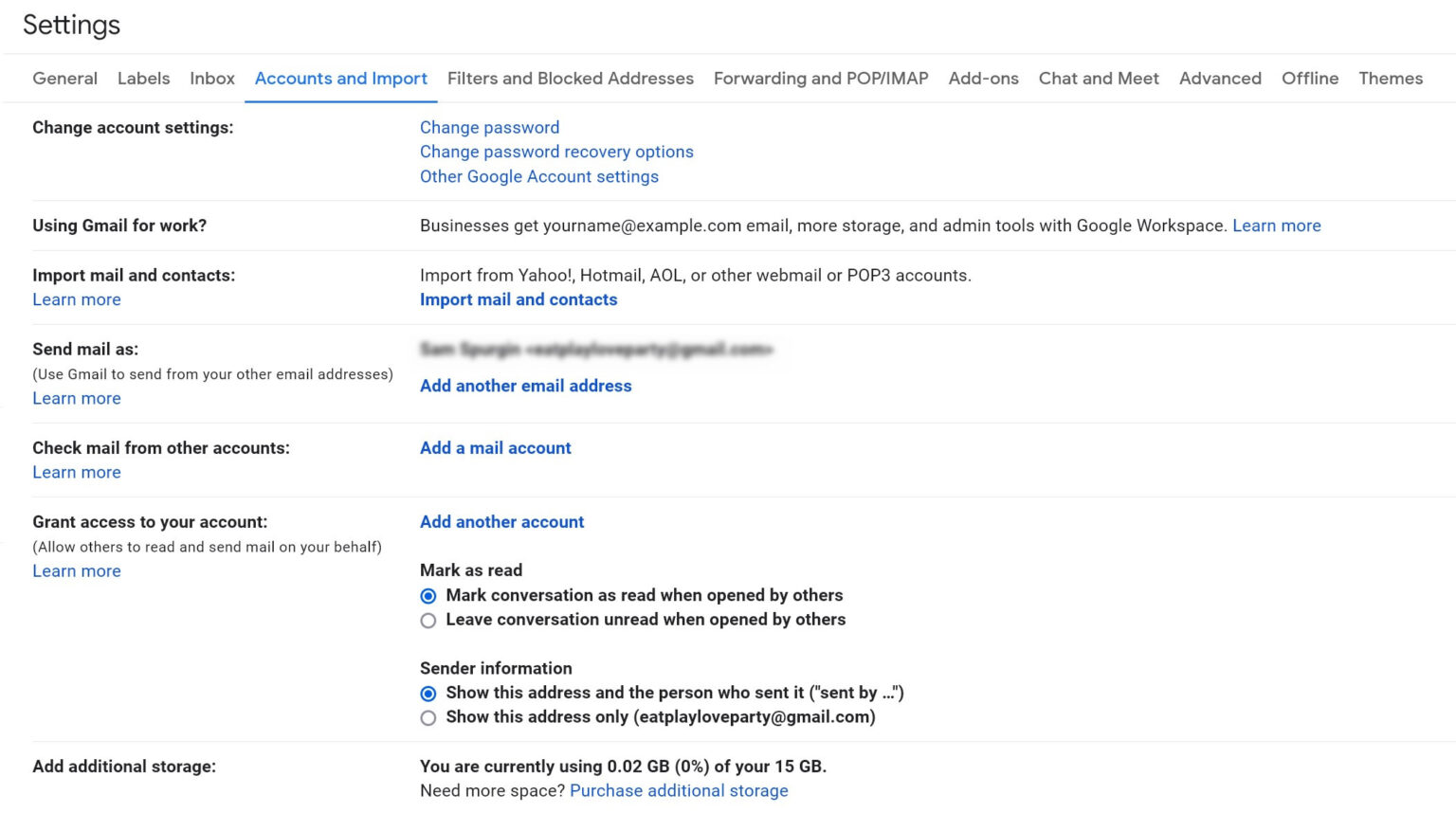Screen dimensions: 1456x831
Task: Open the Add-ons tab
Action: (x=983, y=79)
